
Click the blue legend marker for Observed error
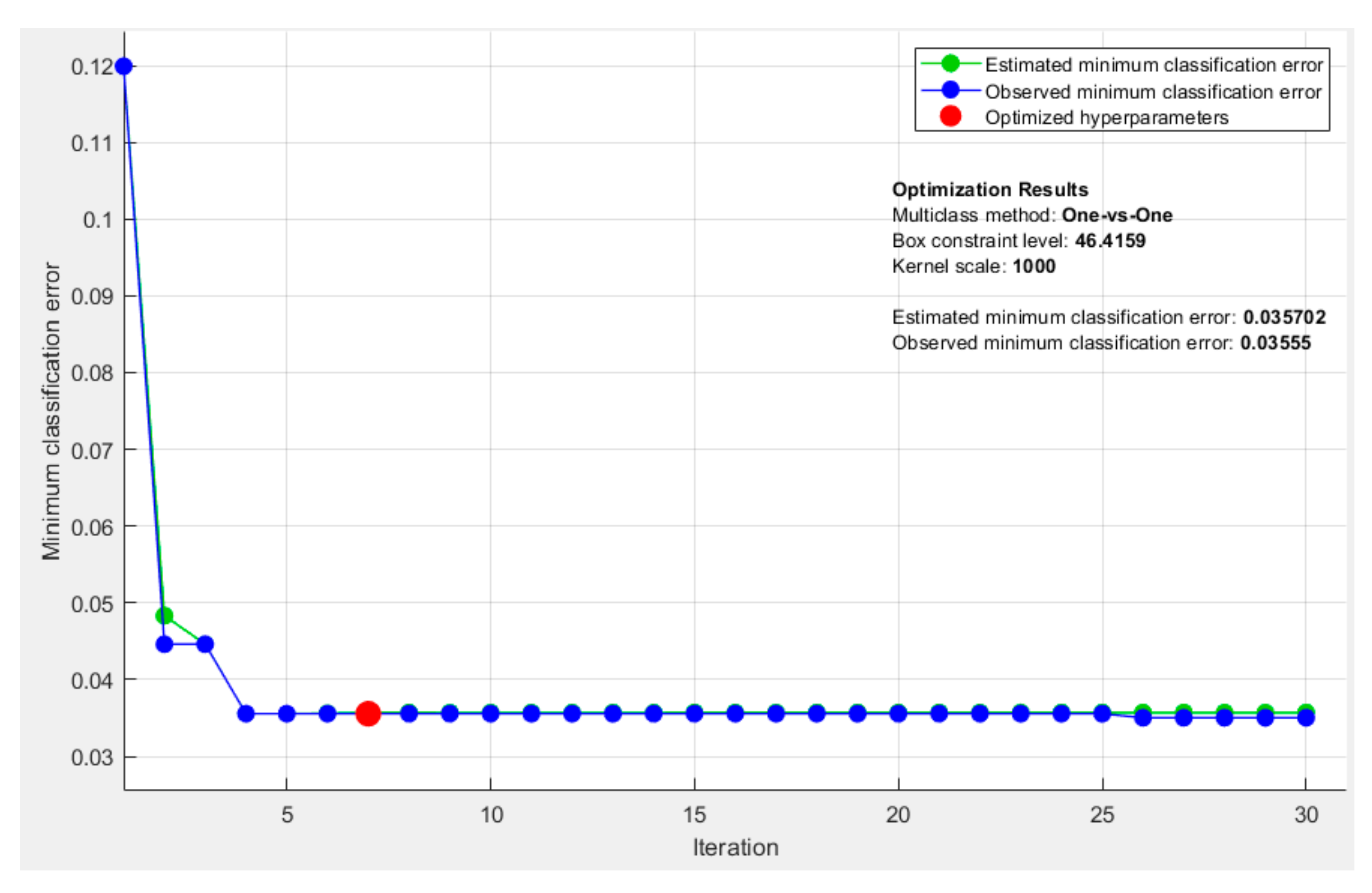(950, 90)
